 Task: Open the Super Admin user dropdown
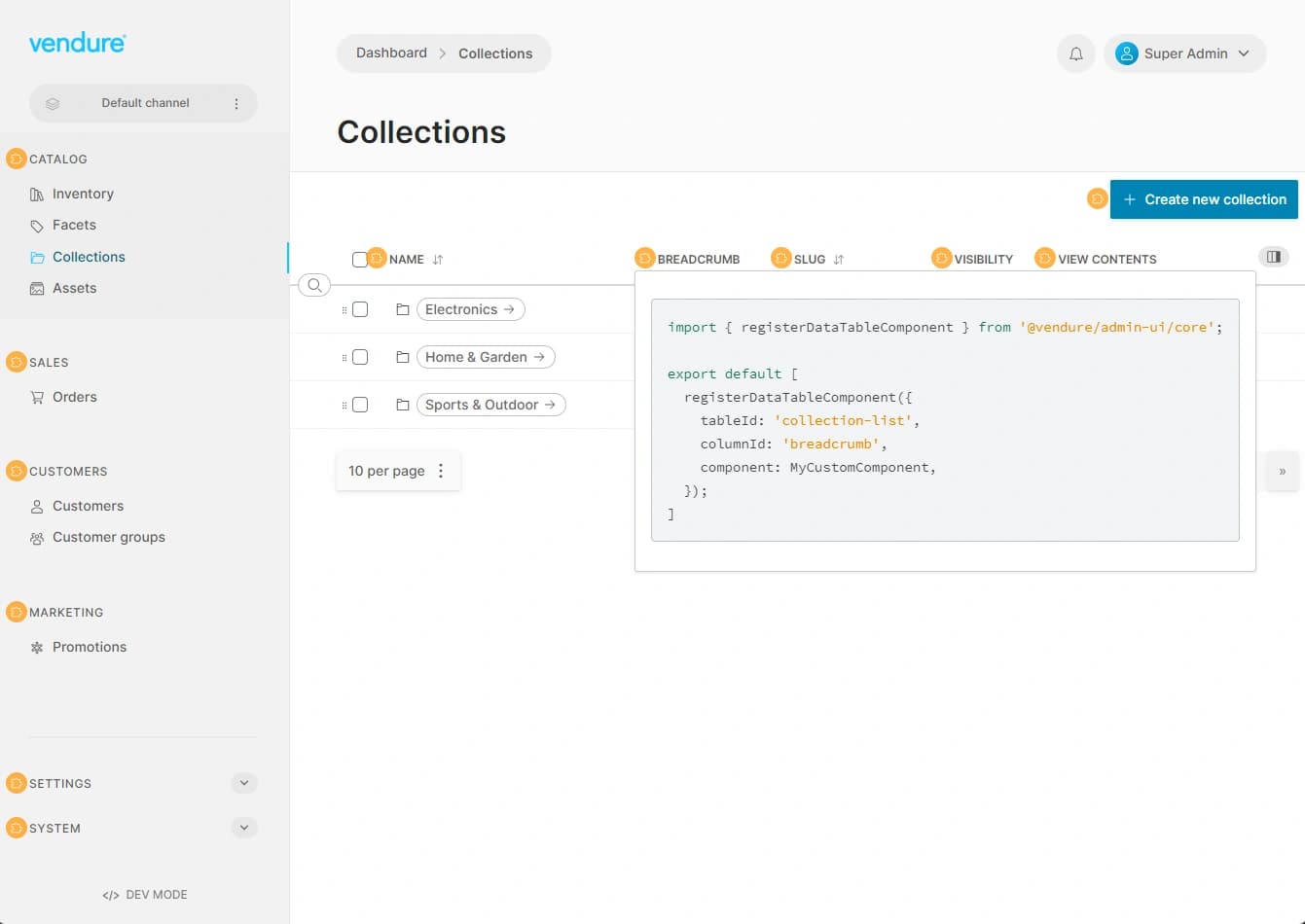[1184, 53]
